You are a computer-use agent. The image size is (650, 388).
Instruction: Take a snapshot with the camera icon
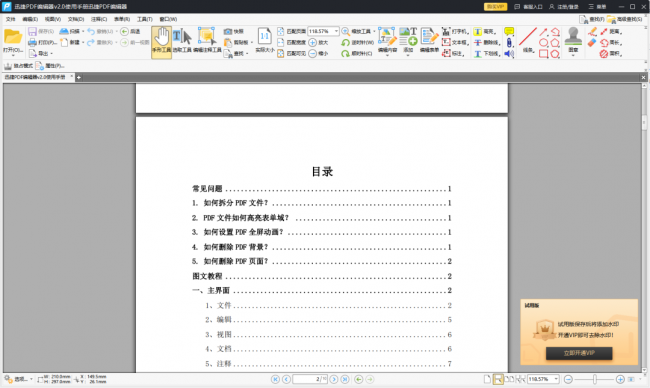[228, 32]
